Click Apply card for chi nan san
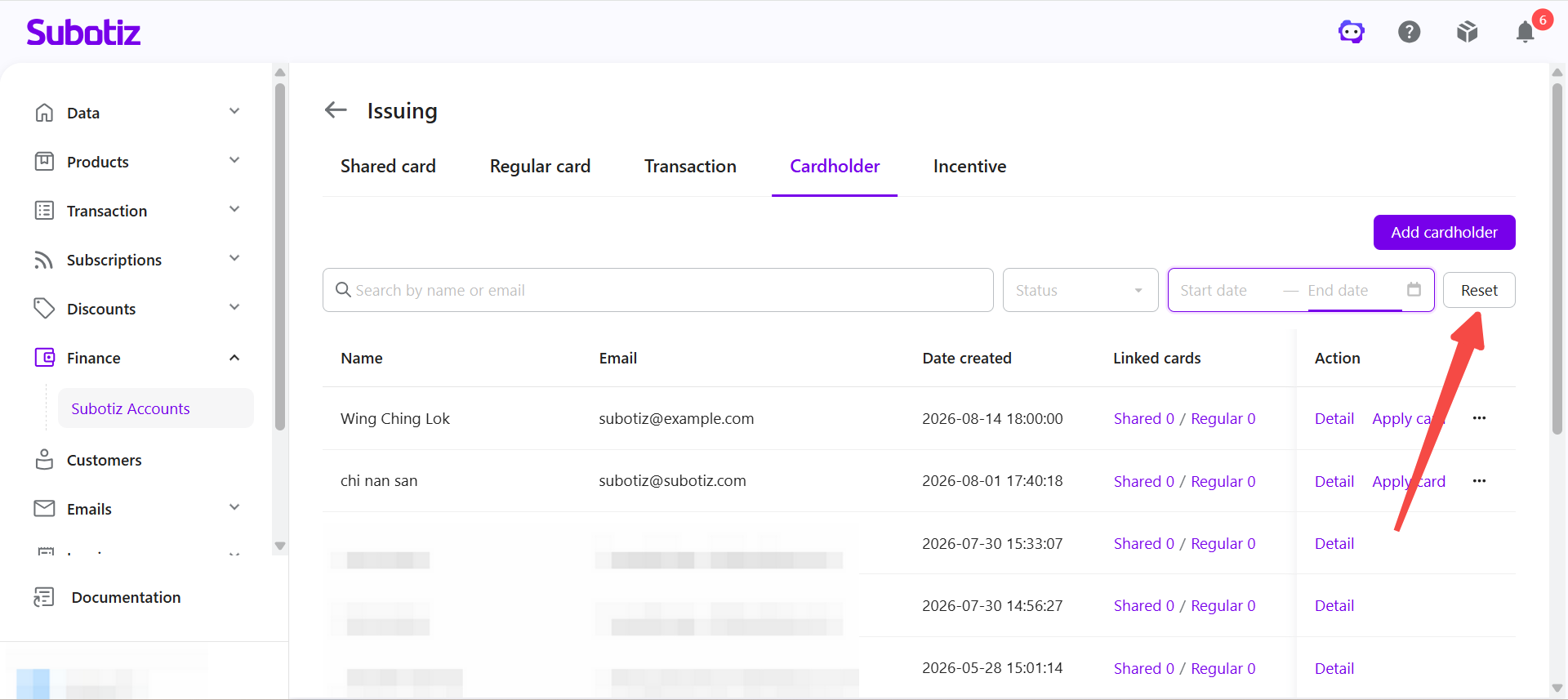Viewport: 1568px width, 700px height. coord(1409,481)
